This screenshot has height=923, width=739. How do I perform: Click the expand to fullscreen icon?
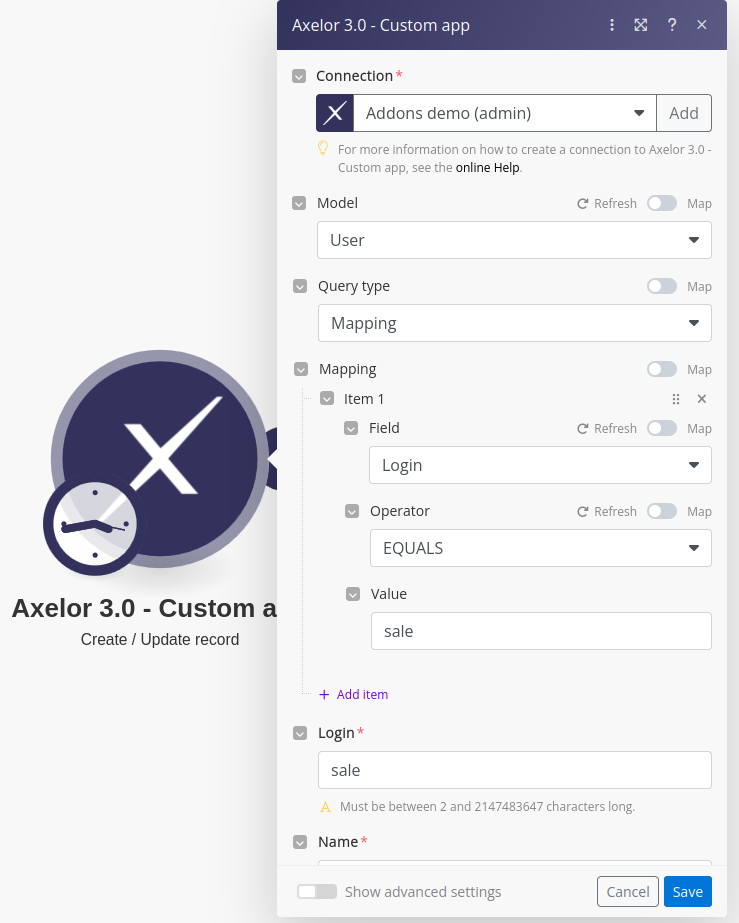click(641, 25)
